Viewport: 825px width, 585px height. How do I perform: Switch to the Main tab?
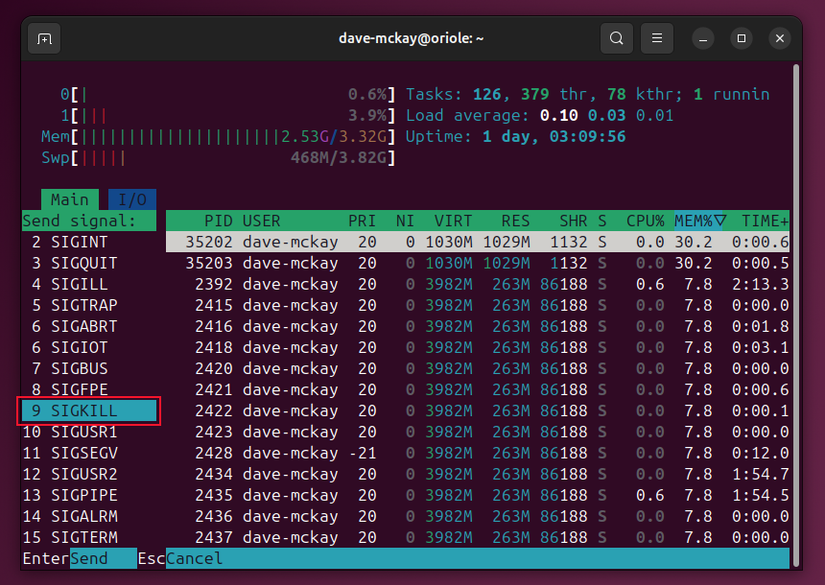[x=70, y=199]
